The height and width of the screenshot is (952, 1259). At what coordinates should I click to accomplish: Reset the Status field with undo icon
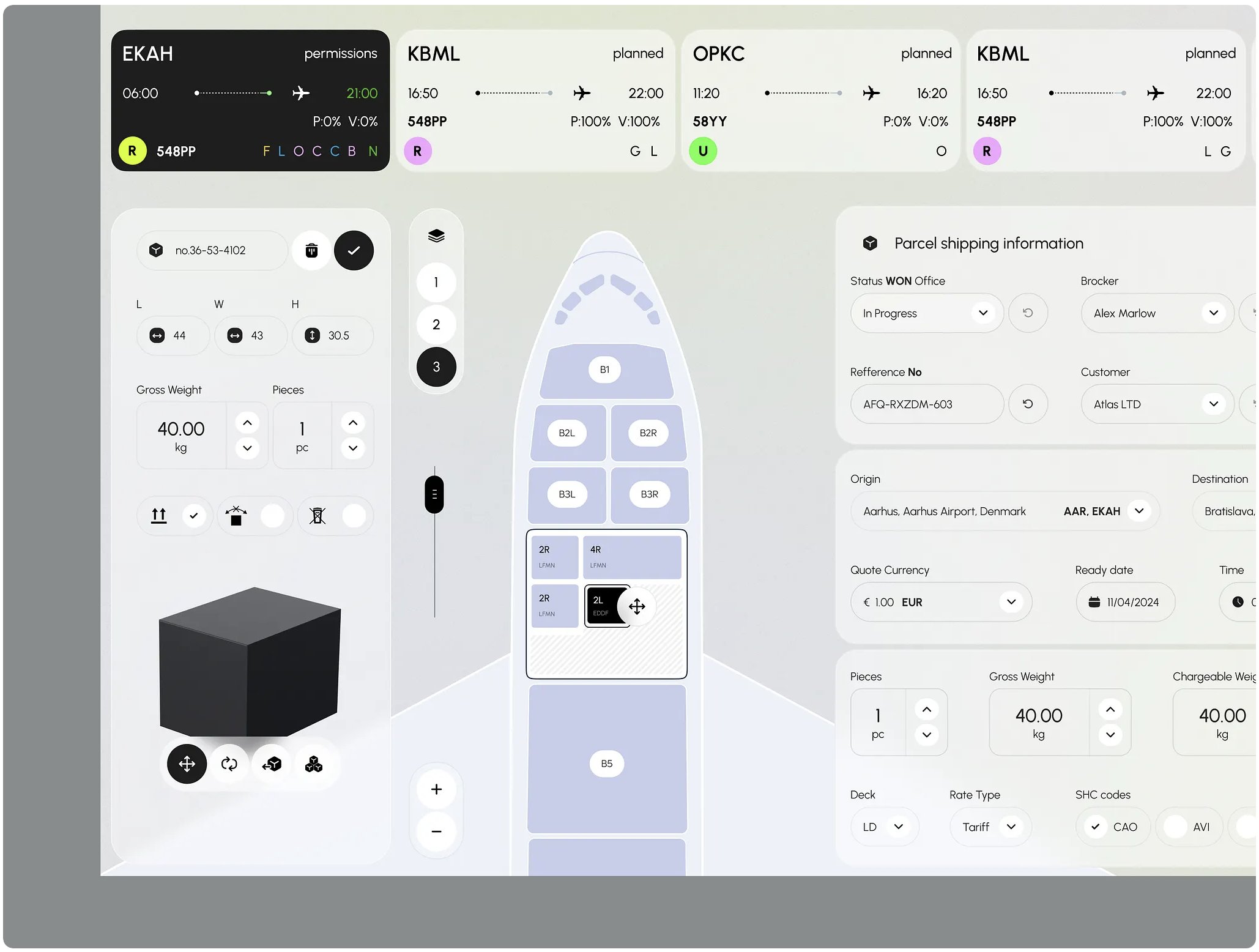(x=1028, y=313)
